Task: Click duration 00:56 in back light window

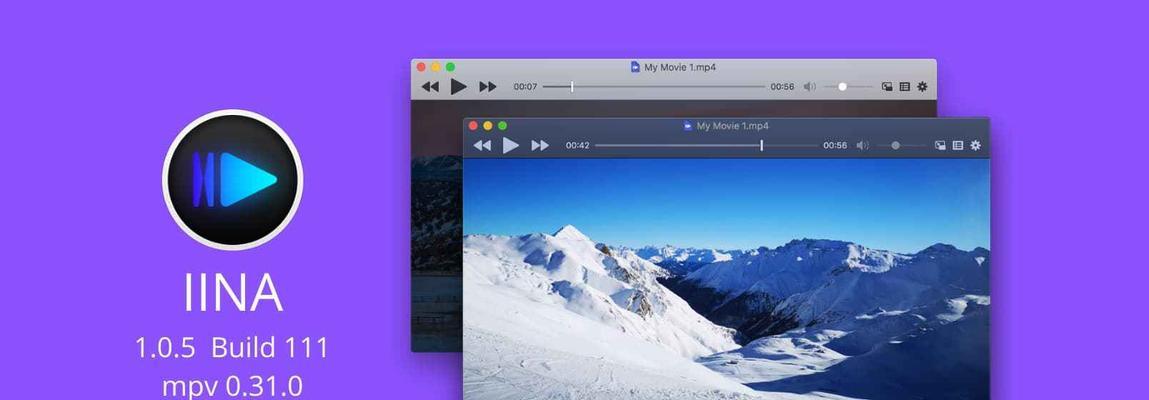Action: (x=782, y=86)
